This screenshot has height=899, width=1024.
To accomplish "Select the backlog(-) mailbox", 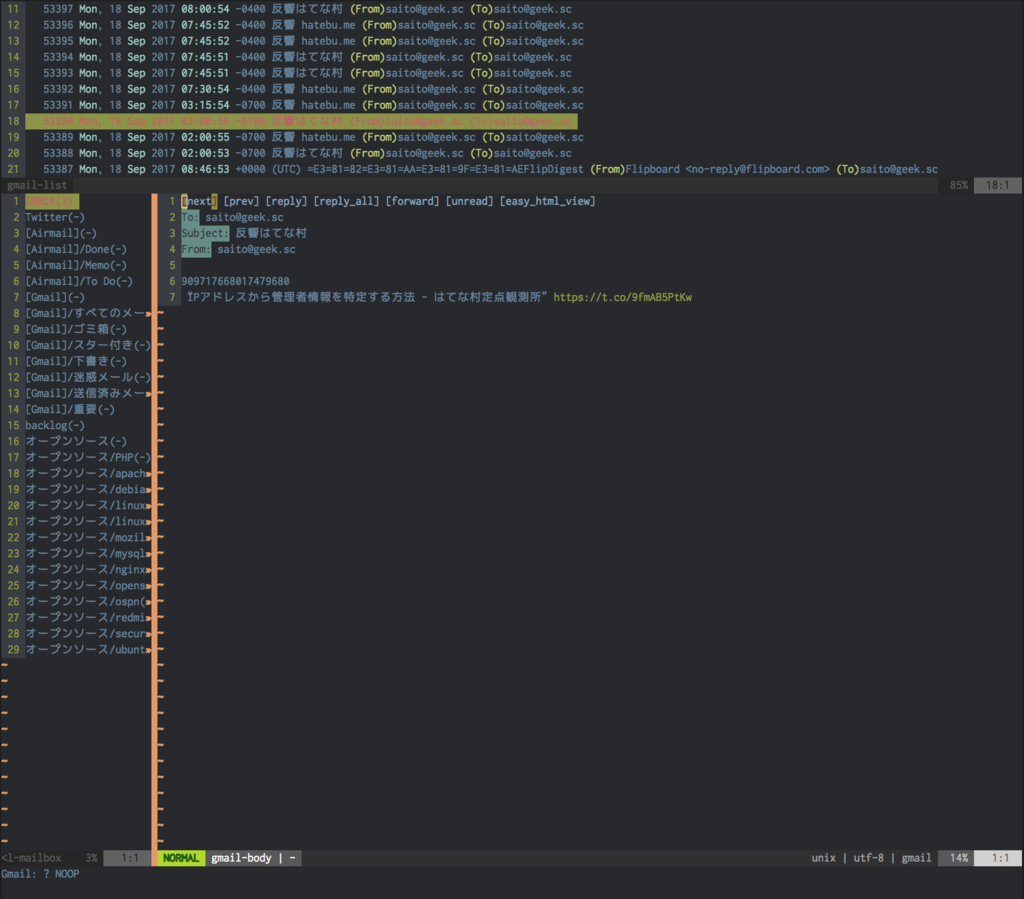I will click(55, 425).
